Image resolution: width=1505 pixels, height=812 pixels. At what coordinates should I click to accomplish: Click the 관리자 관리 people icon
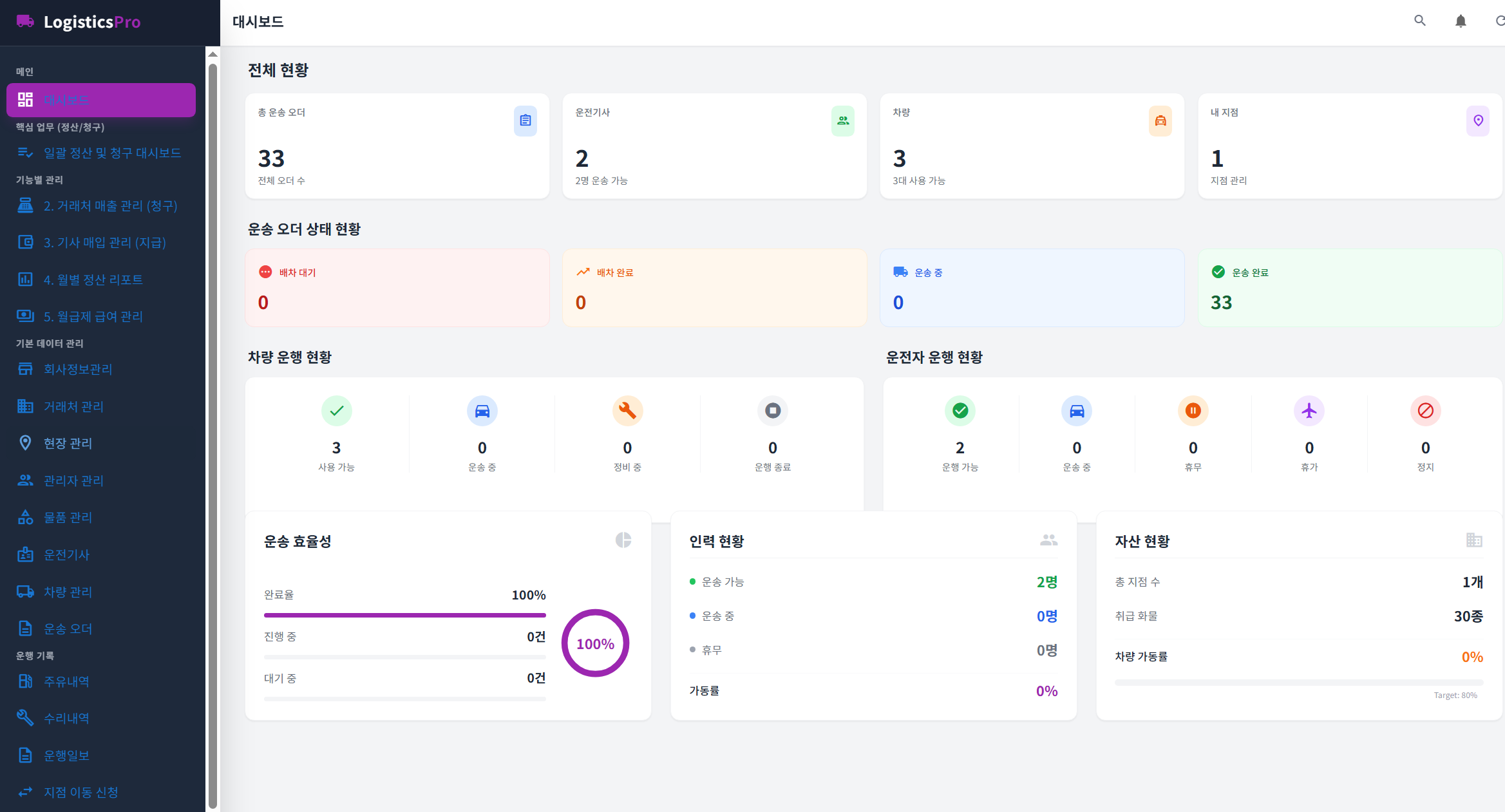click(x=25, y=480)
